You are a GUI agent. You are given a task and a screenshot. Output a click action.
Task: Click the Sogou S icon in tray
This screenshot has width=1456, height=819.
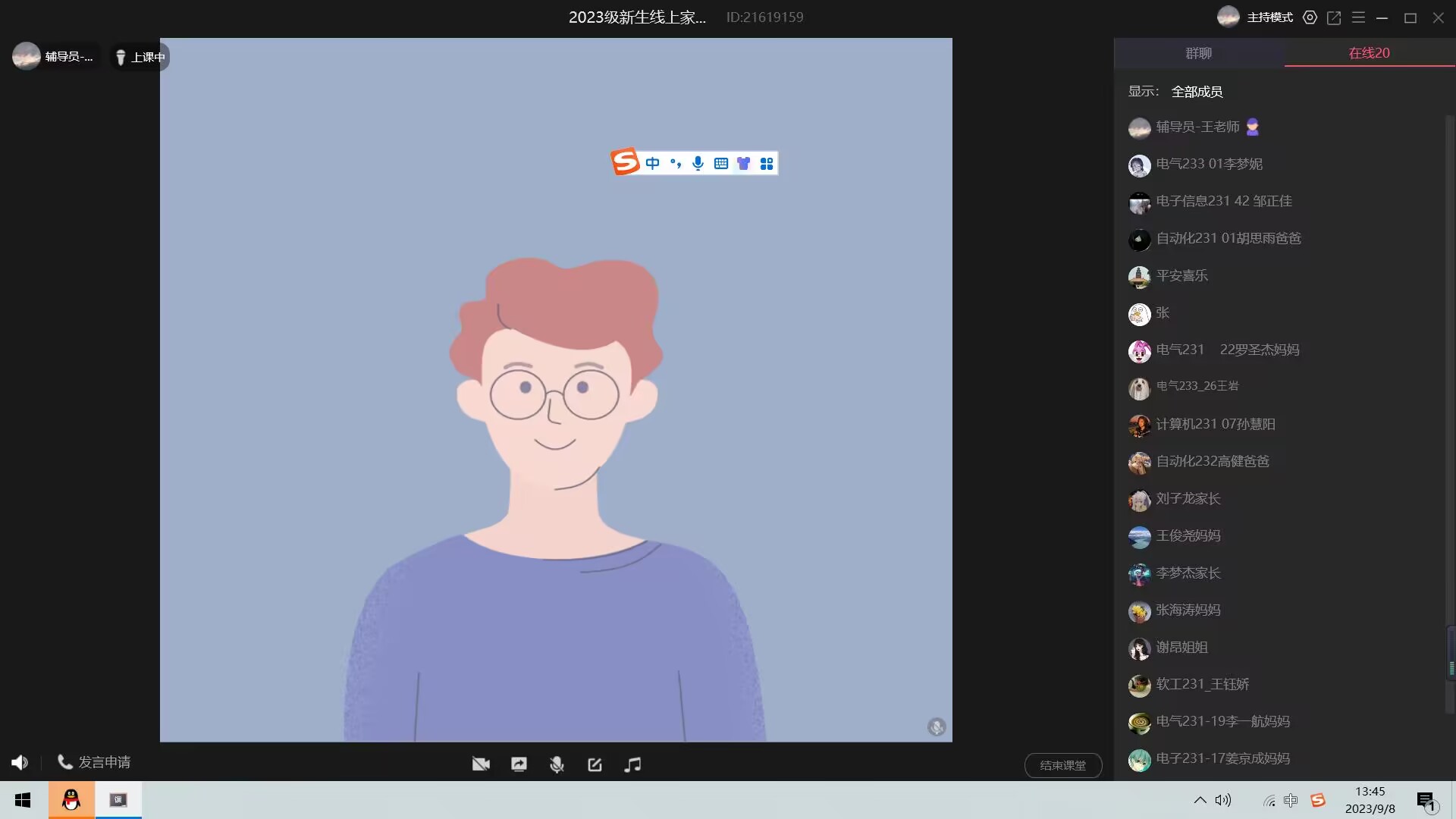coord(1318,800)
